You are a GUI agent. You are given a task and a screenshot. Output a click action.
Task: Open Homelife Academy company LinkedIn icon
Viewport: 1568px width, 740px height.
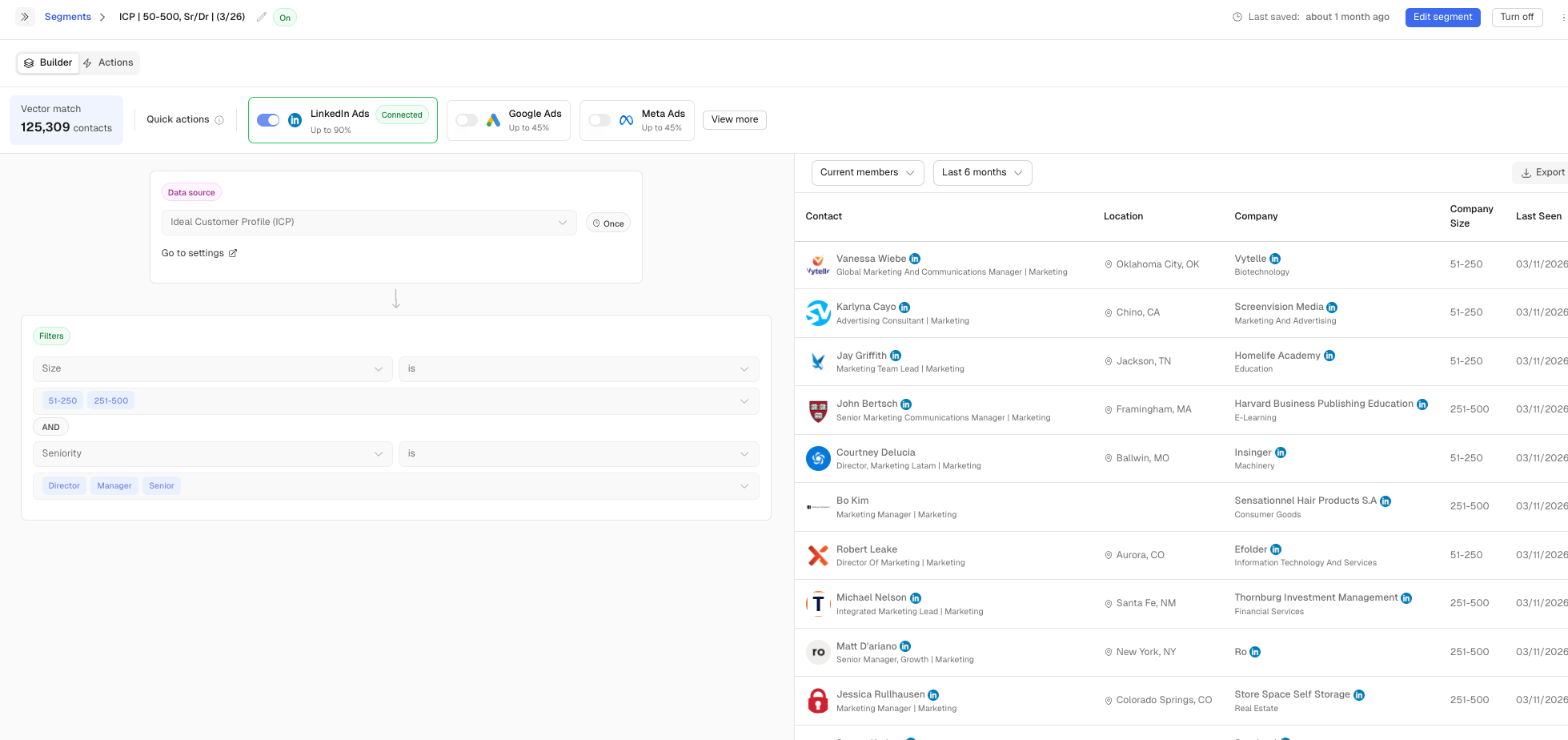click(x=1329, y=356)
